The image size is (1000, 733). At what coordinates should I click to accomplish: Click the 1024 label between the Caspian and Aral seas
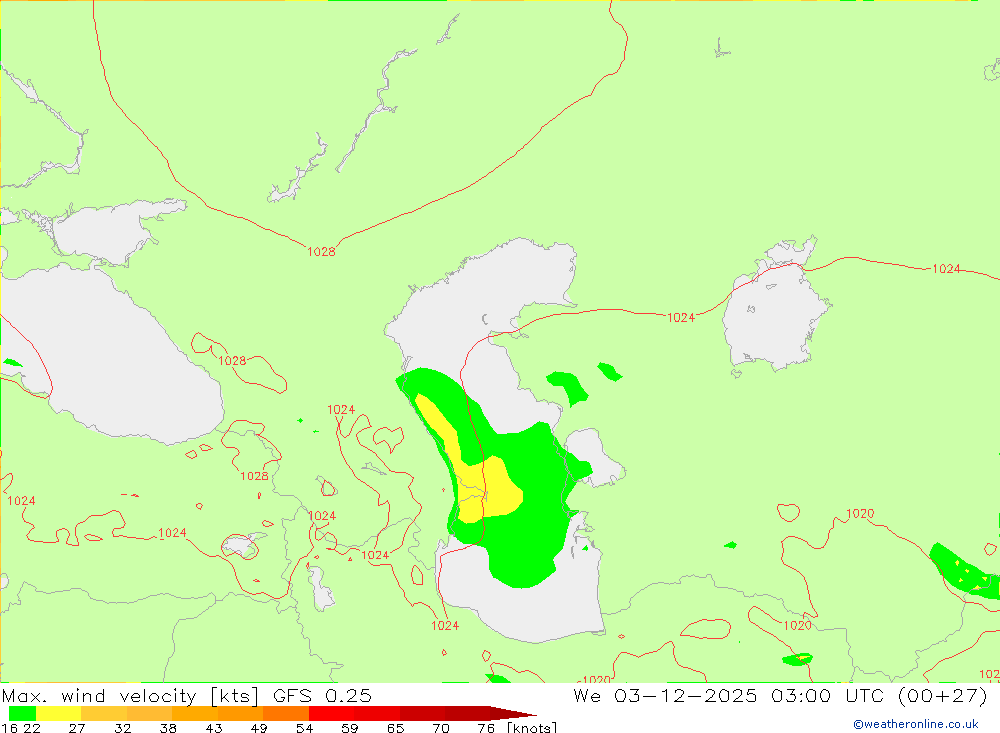click(680, 318)
